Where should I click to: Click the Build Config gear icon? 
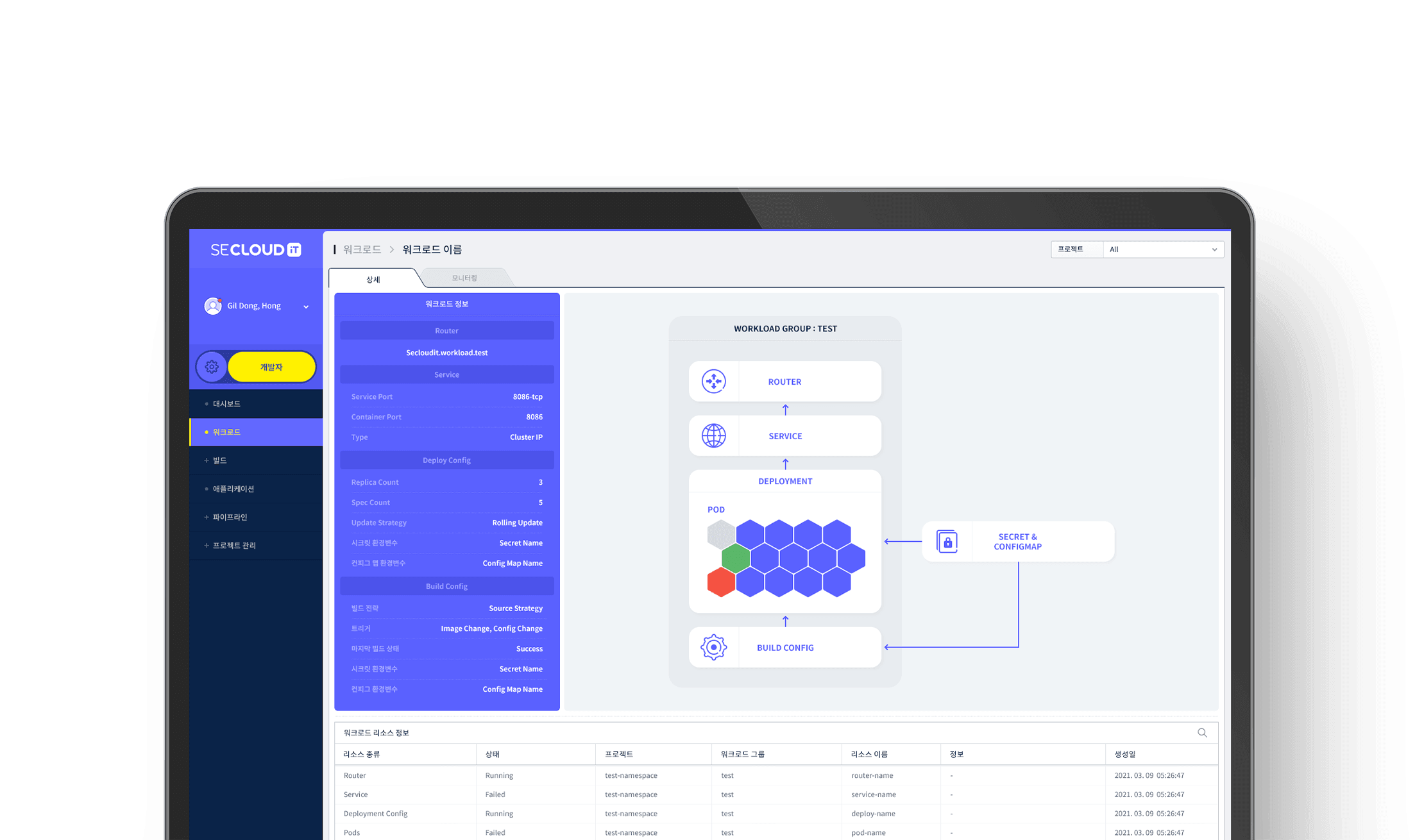(713, 648)
